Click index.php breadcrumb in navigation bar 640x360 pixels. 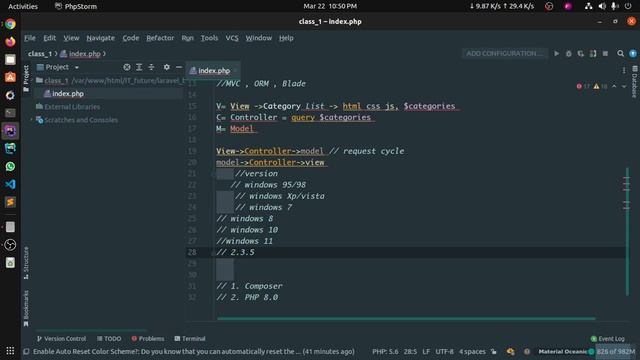81,53
